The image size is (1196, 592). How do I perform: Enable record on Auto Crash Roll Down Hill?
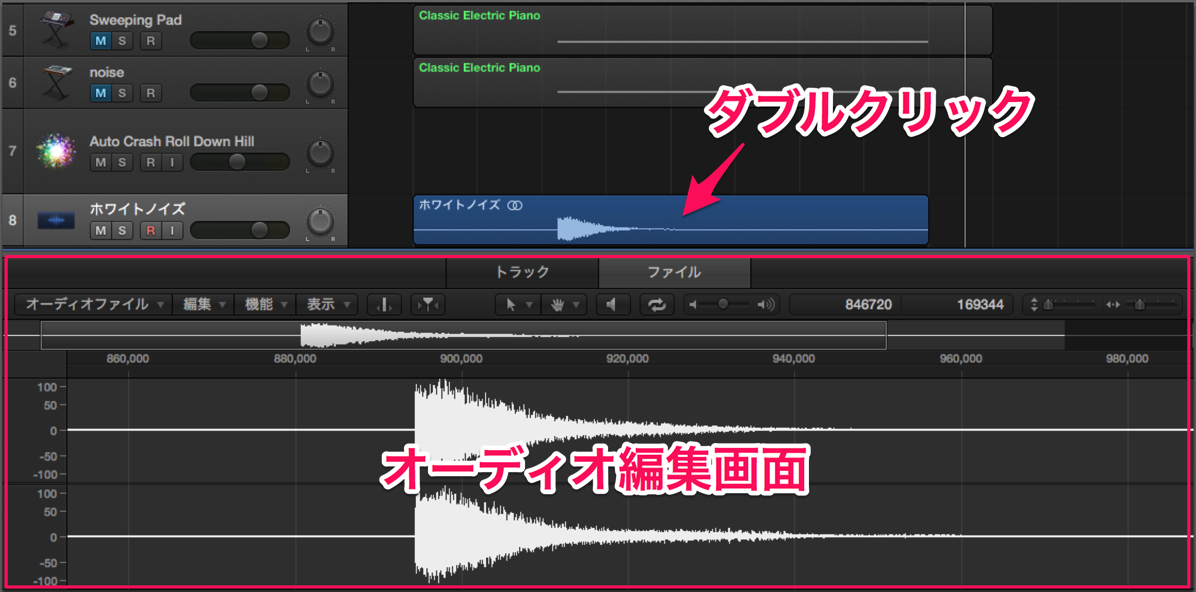pyautogui.click(x=150, y=162)
